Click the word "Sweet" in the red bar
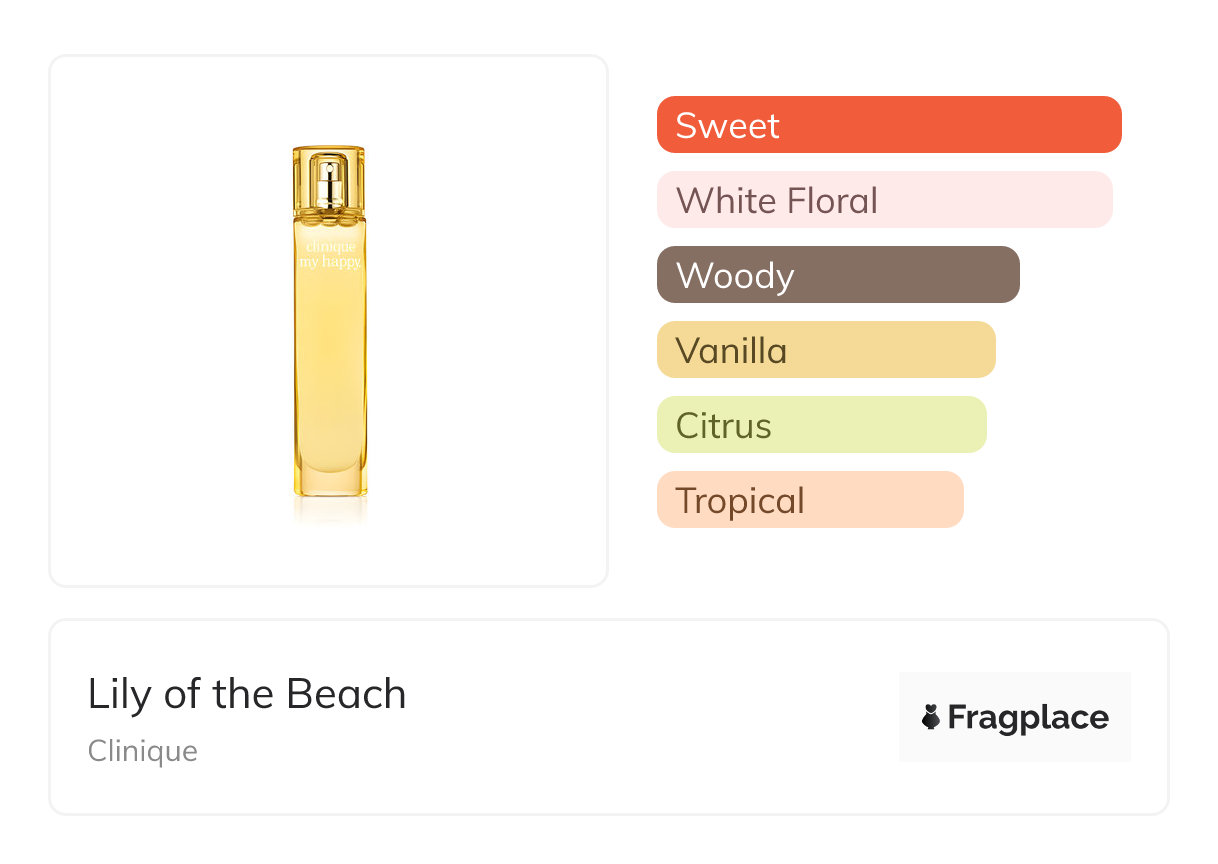The width and height of the screenshot is (1218, 864). pos(727,126)
